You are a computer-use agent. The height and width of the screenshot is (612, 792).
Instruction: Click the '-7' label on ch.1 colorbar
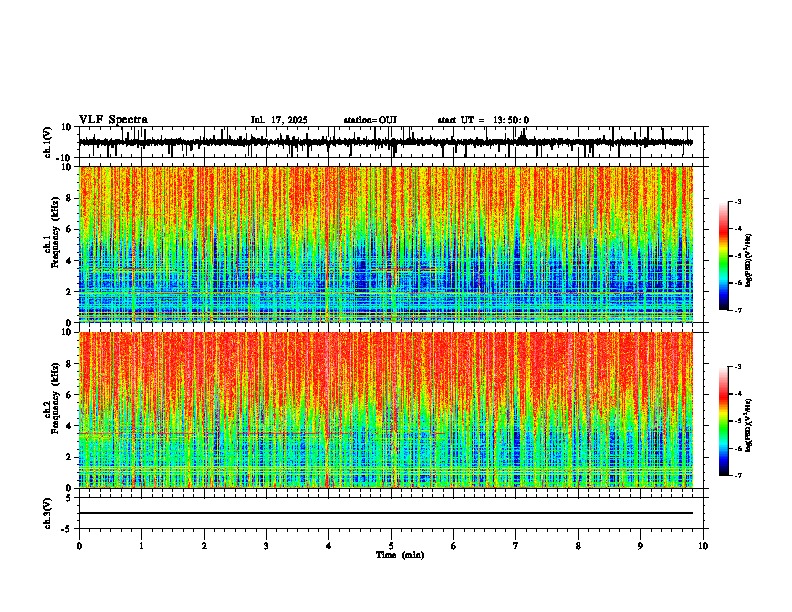(x=738, y=310)
